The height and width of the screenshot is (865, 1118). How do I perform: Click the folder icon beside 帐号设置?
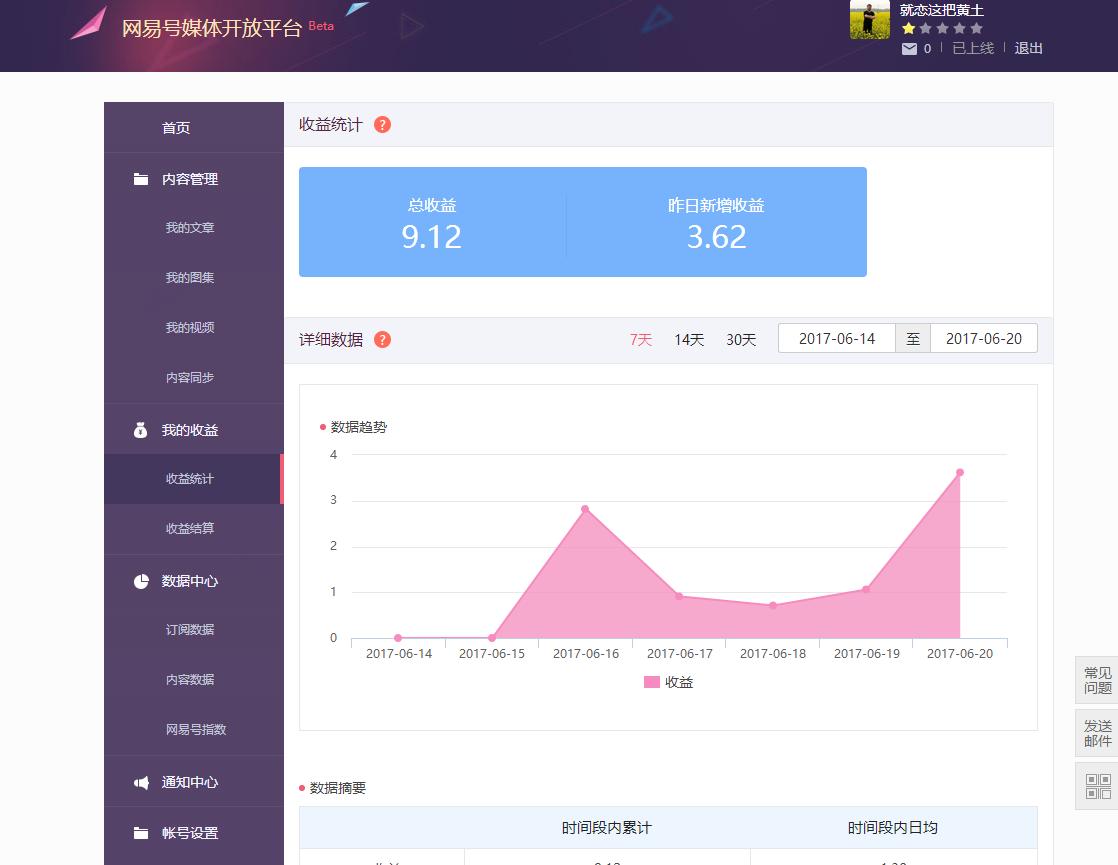pos(140,832)
